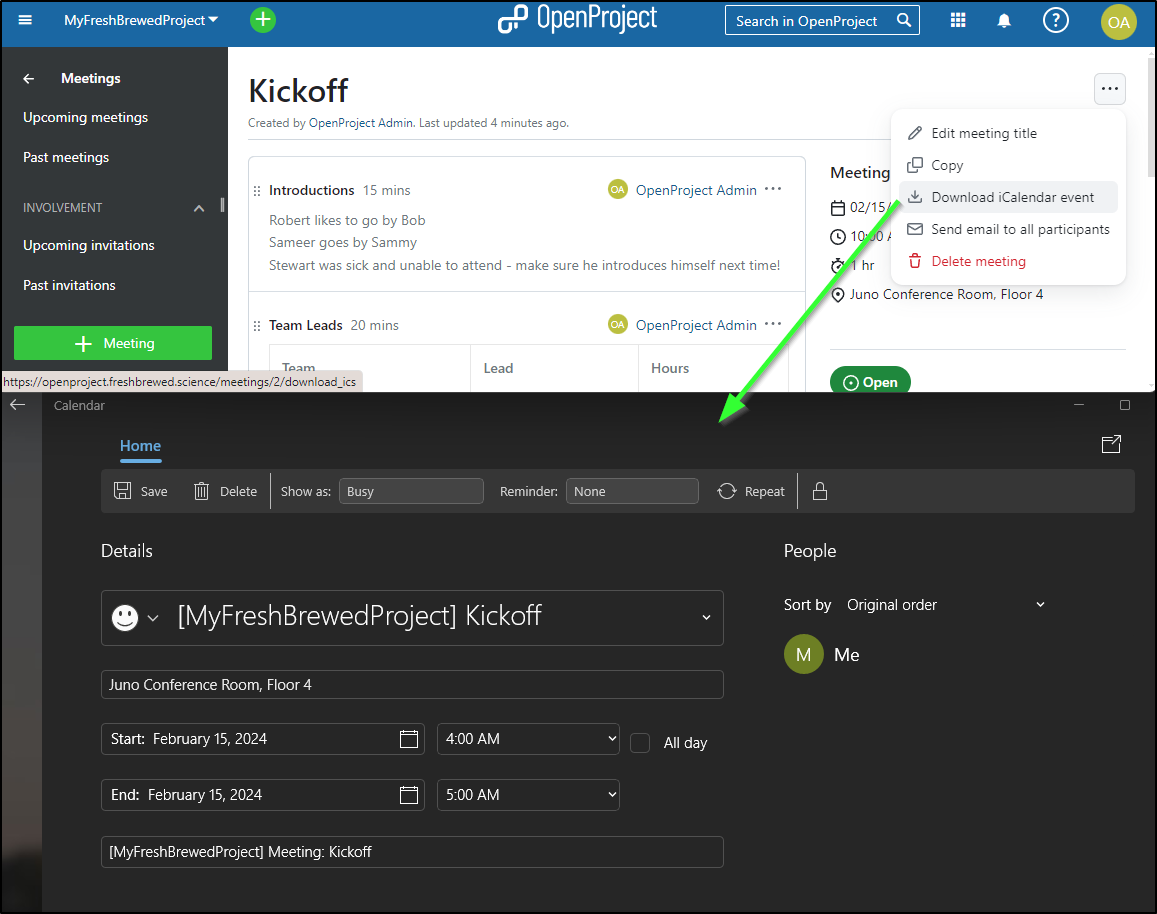Click the pop-out window icon in Calendar
This screenshot has height=914, width=1157.
pyautogui.click(x=1111, y=444)
